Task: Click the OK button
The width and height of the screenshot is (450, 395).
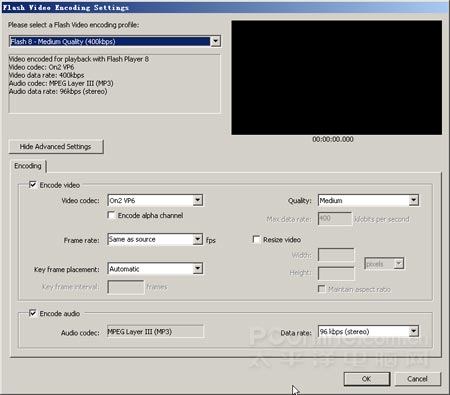Action: click(x=367, y=379)
